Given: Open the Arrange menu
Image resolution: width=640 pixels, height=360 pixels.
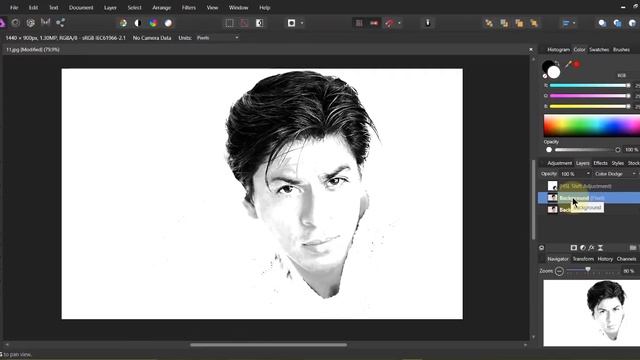Looking at the screenshot, I should 162,7.
